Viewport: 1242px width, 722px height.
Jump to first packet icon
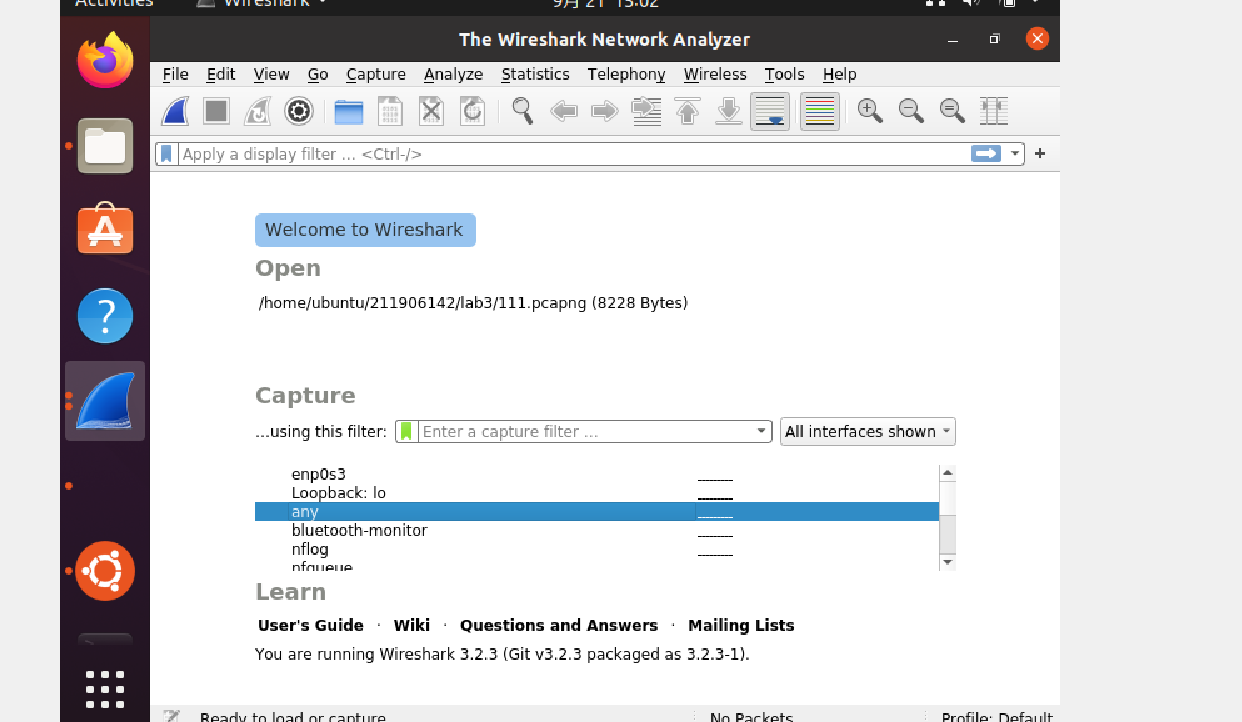point(688,111)
